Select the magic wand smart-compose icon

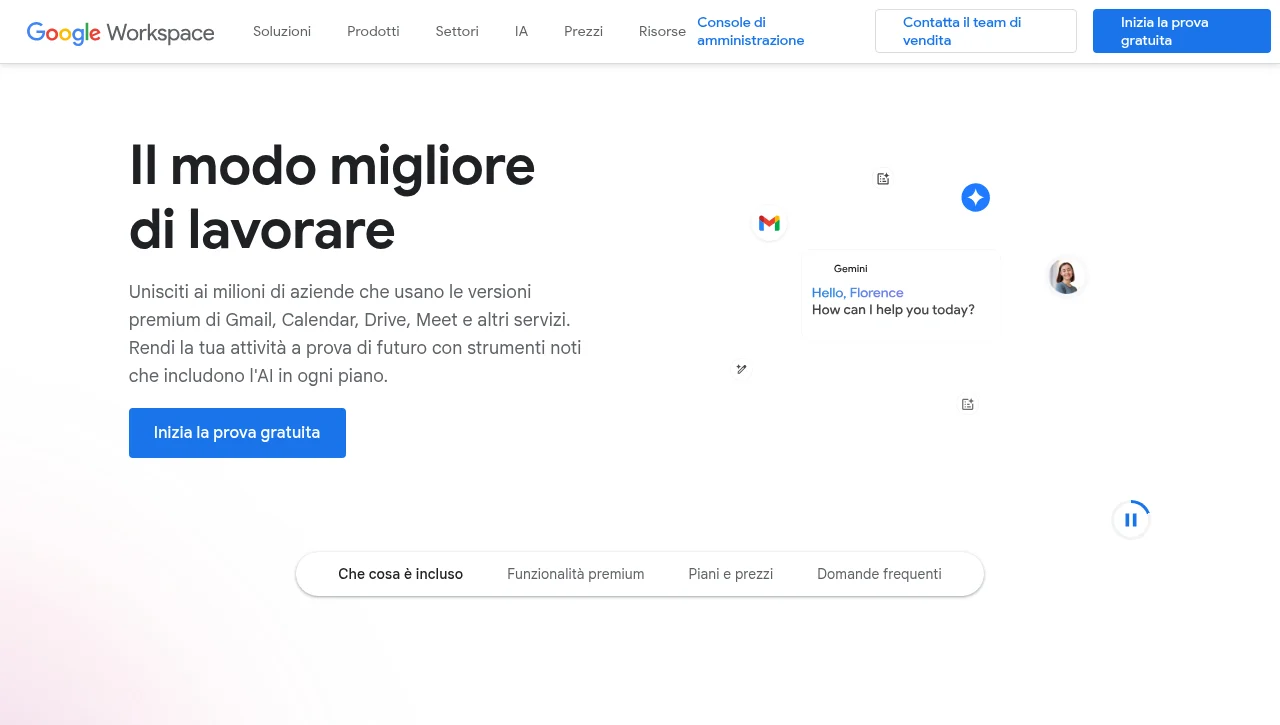741,369
